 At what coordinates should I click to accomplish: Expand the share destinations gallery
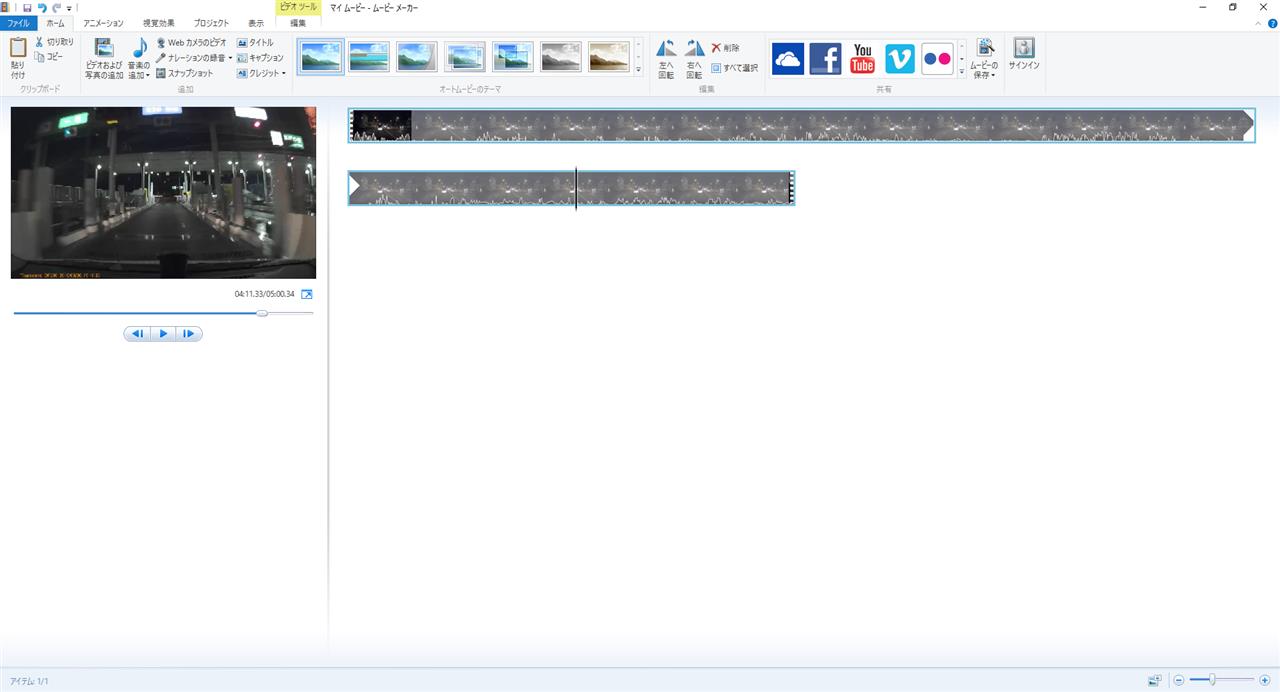962,72
